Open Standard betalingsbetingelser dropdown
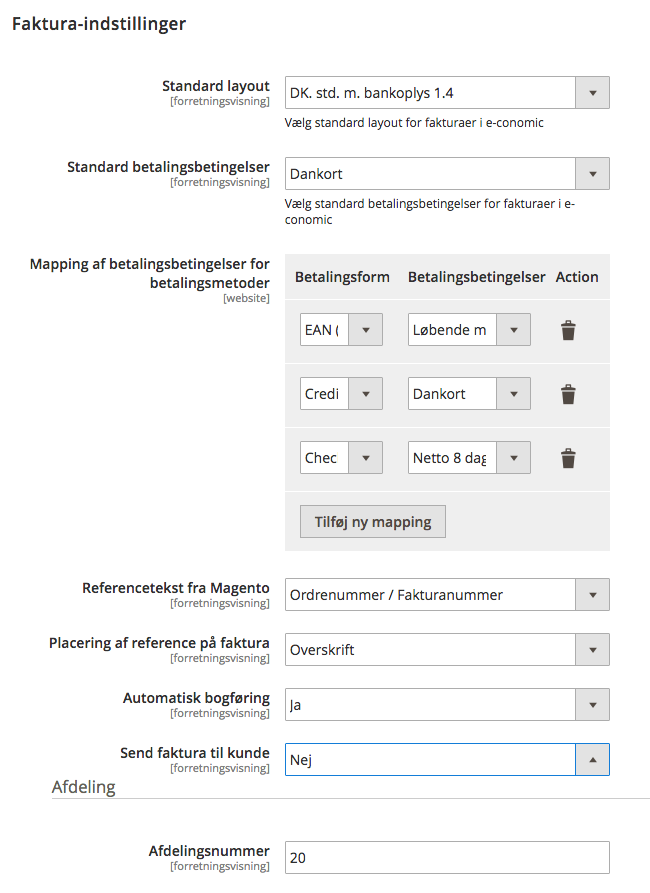The height and width of the screenshot is (893, 650). (446, 174)
